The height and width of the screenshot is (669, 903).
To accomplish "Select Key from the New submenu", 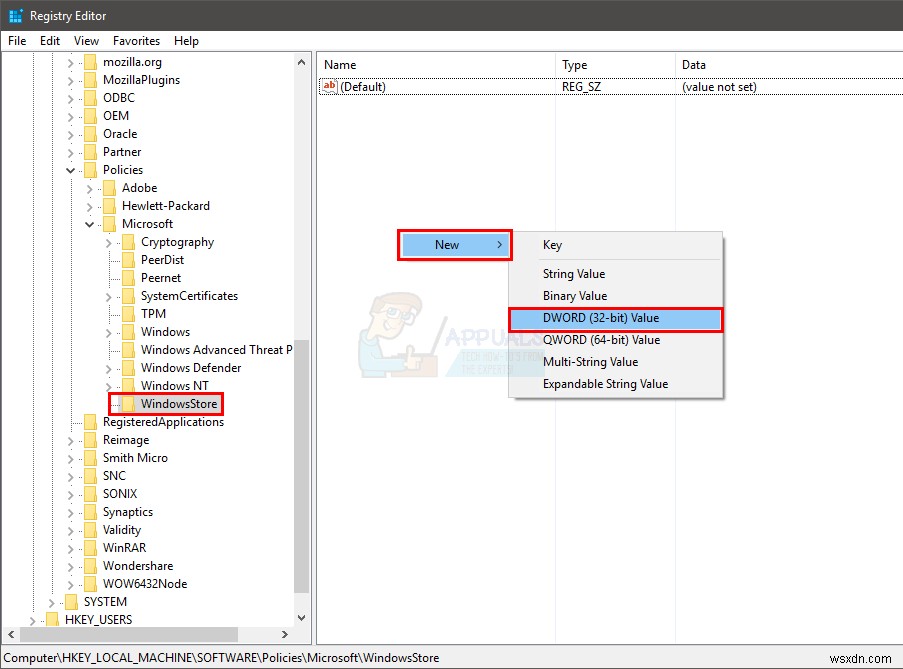I will tap(616, 245).
